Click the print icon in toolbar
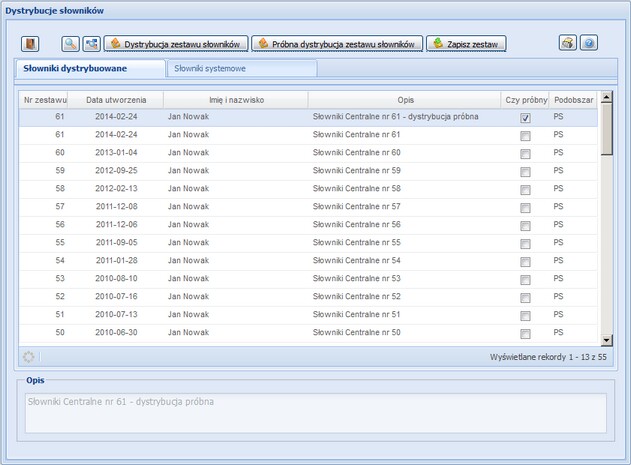This screenshot has height=465, width=631. (x=567, y=44)
